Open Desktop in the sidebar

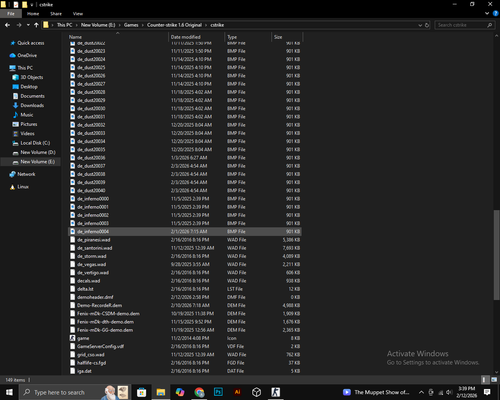(29, 86)
